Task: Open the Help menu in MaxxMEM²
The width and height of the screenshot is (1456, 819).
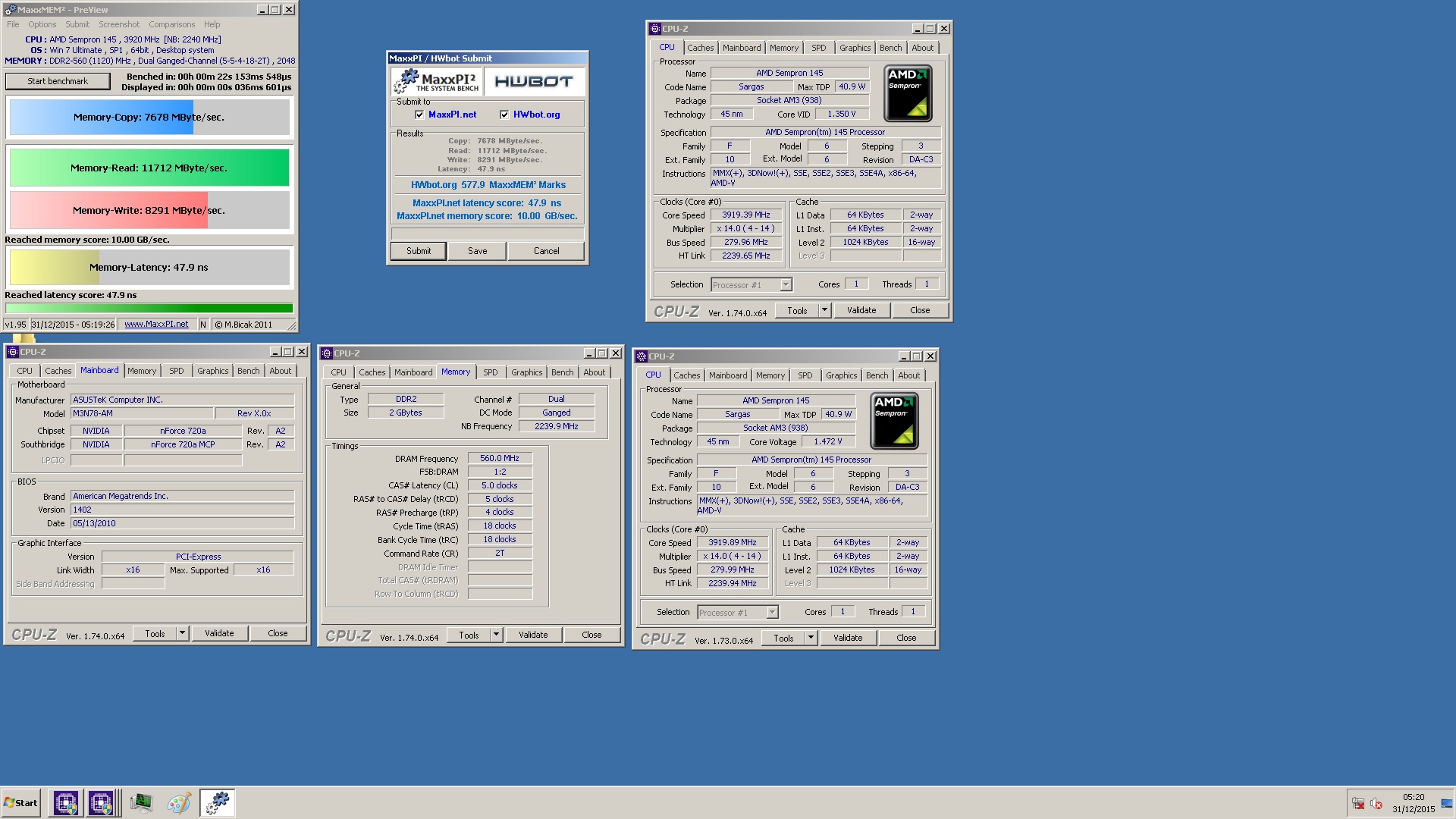Action: 212,24
